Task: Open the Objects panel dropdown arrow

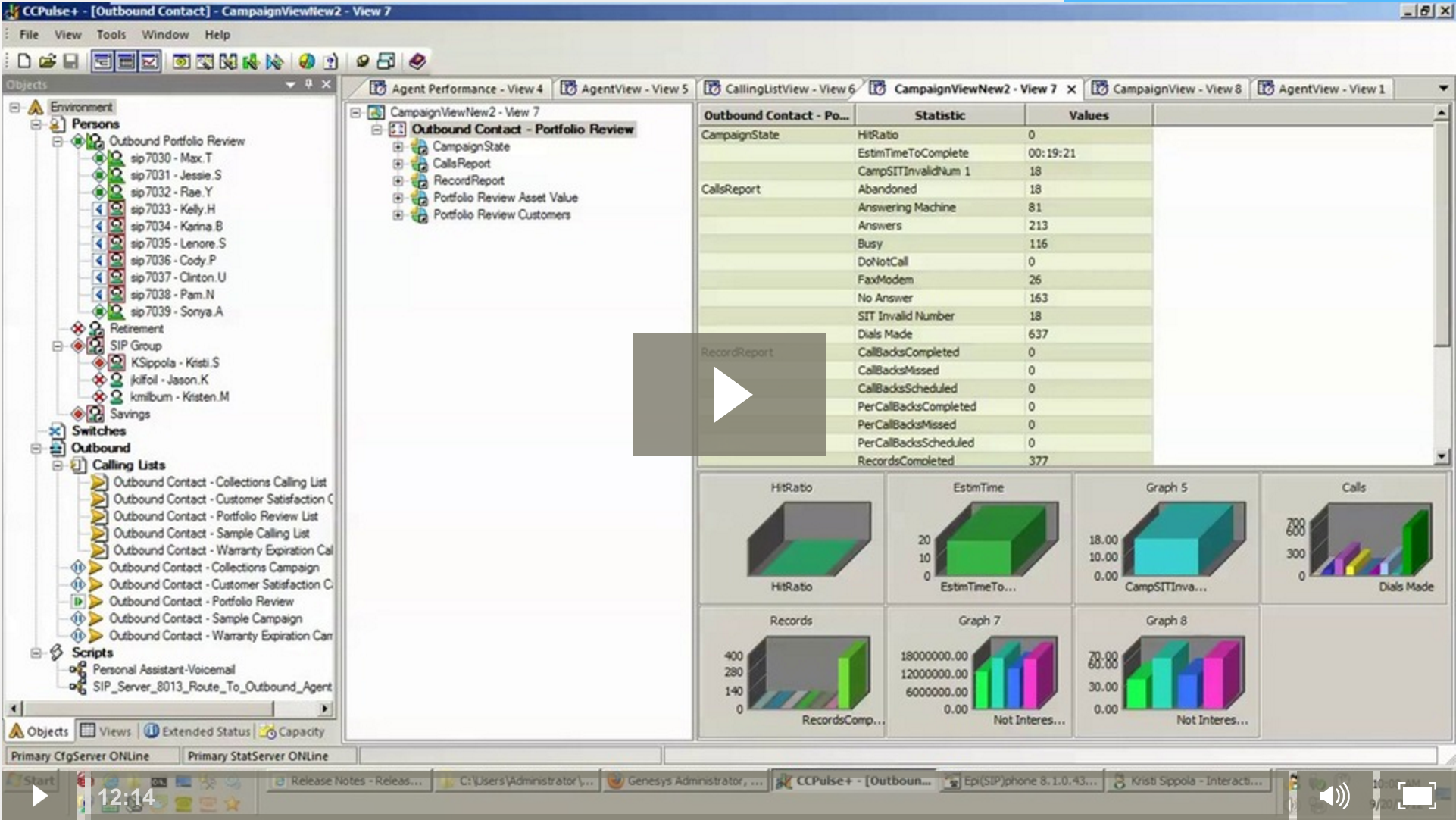Action: (290, 85)
